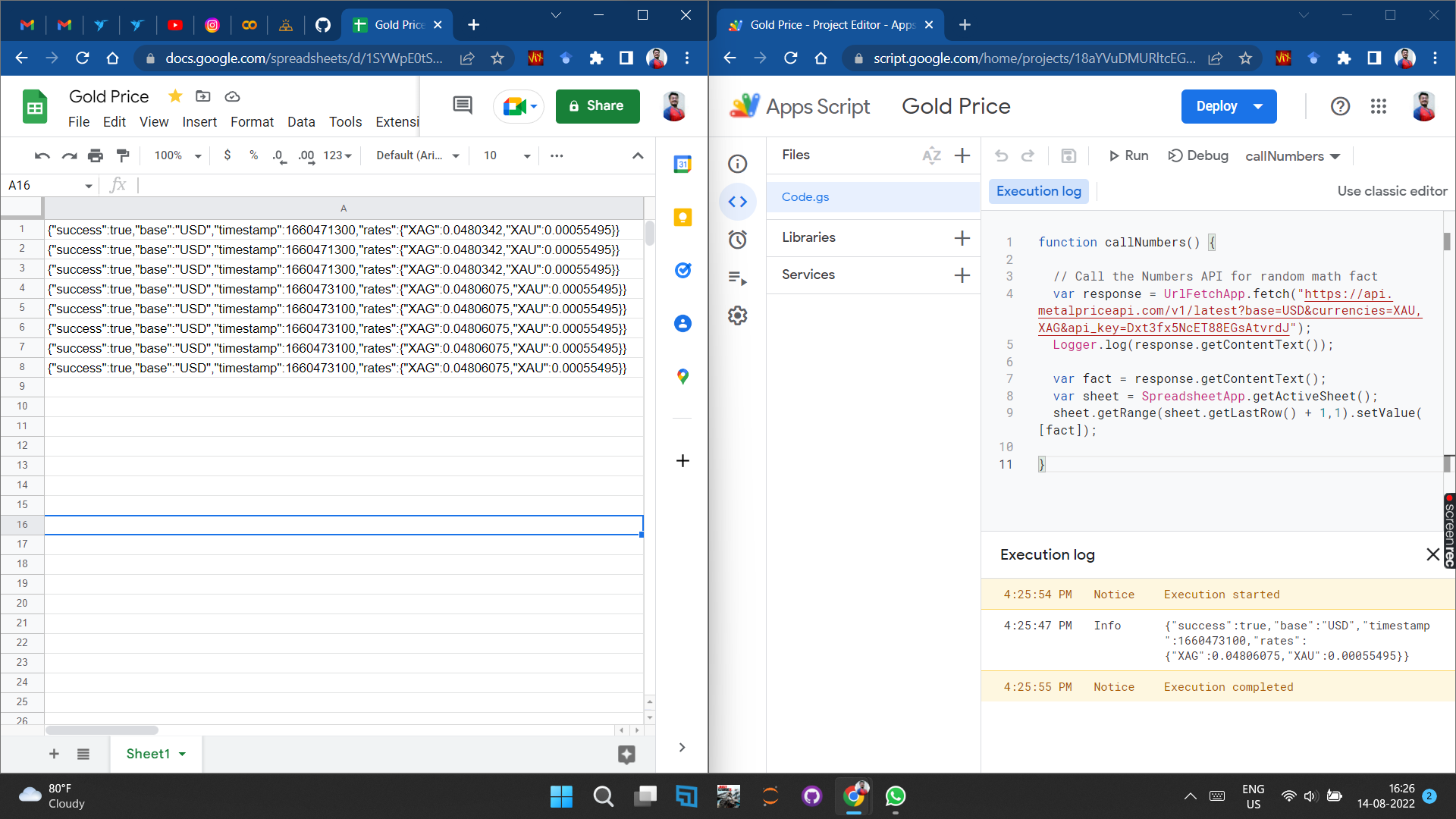Viewport: 1456px width, 819px height.
Task: Open Google Keep side panel
Action: tap(682, 218)
